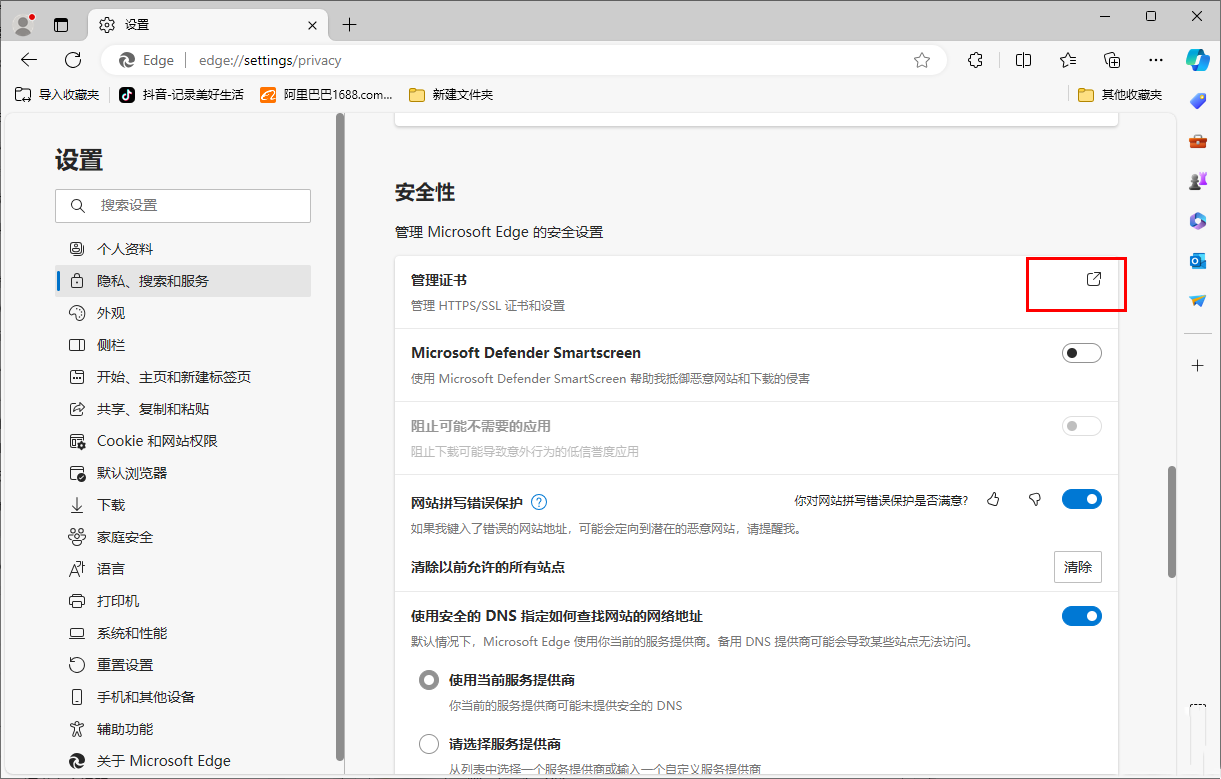Open 共享、复制和粘贴 settings
Screen dimensions: 1221x779
(183, 409)
